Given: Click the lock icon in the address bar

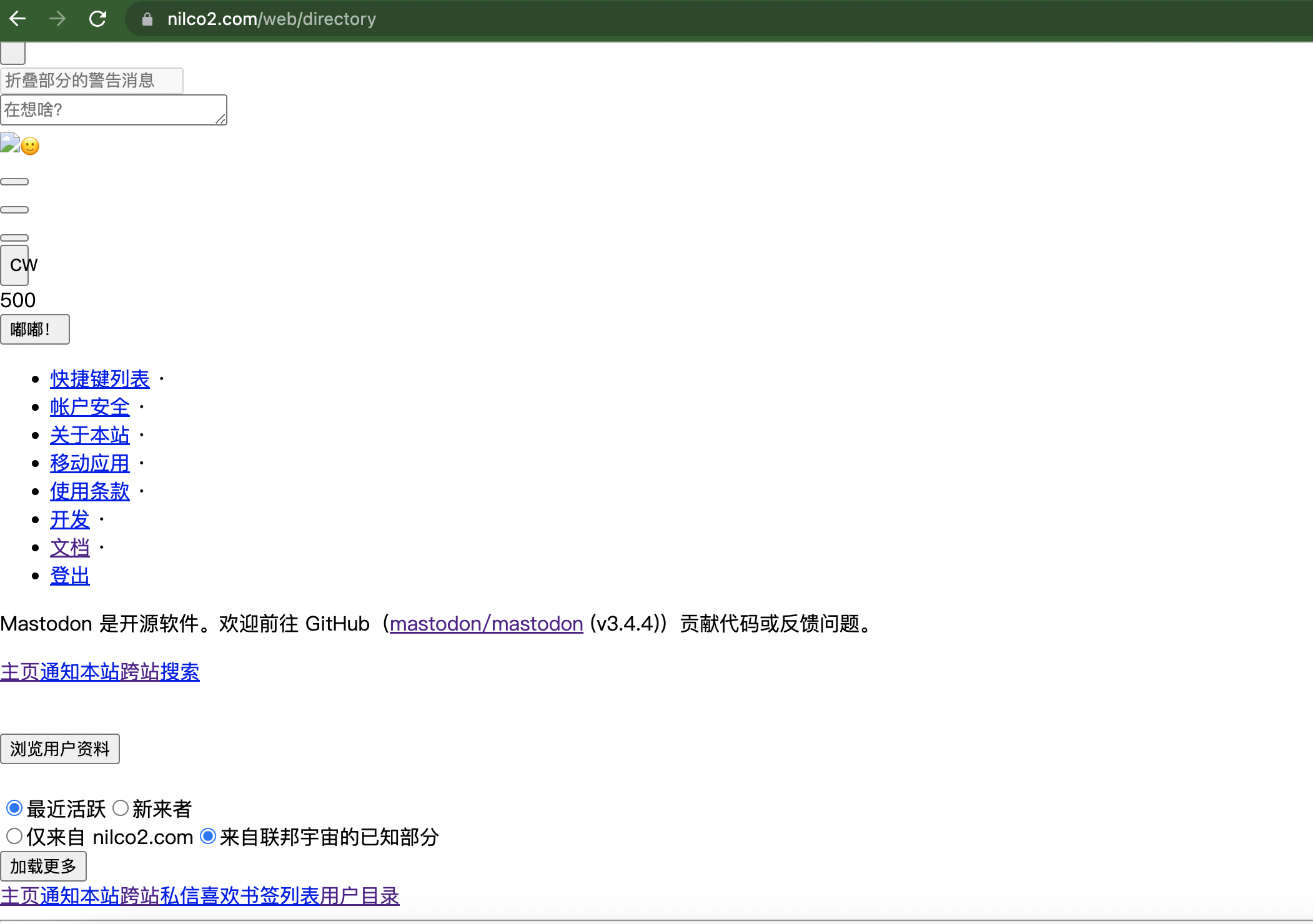Looking at the screenshot, I should pyautogui.click(x=147, y=19).
